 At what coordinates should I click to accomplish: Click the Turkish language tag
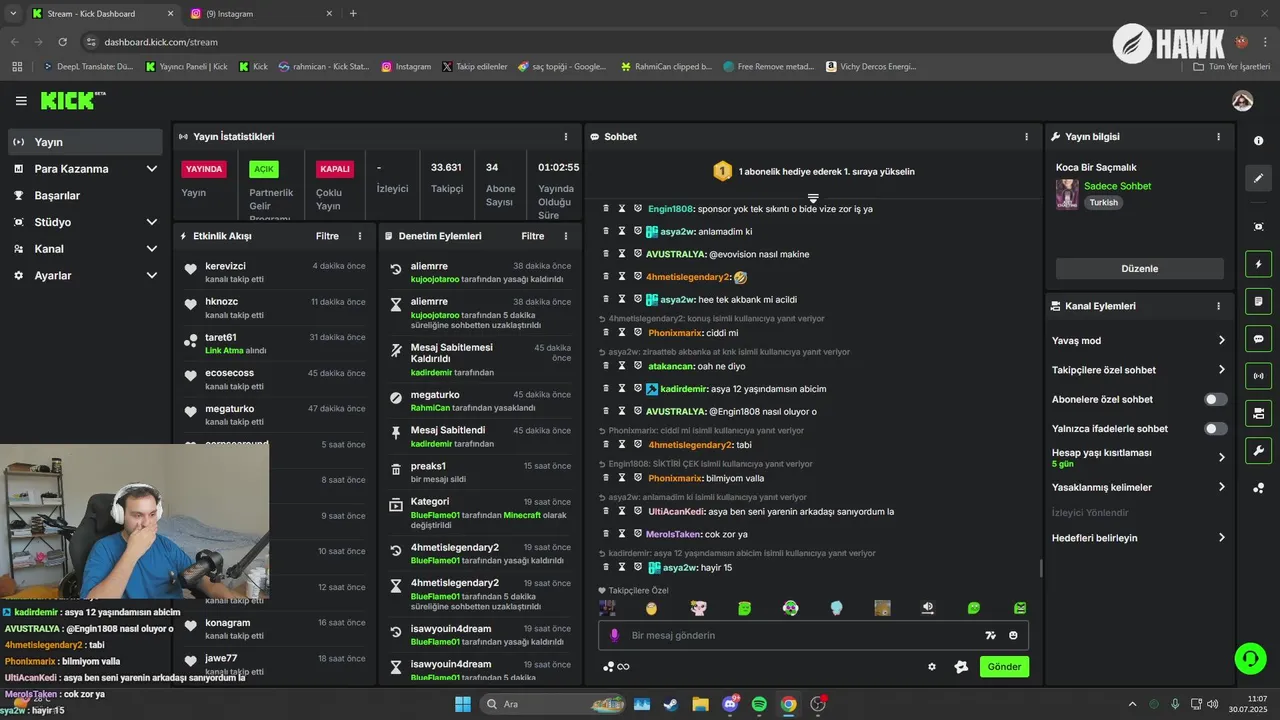1104,202
